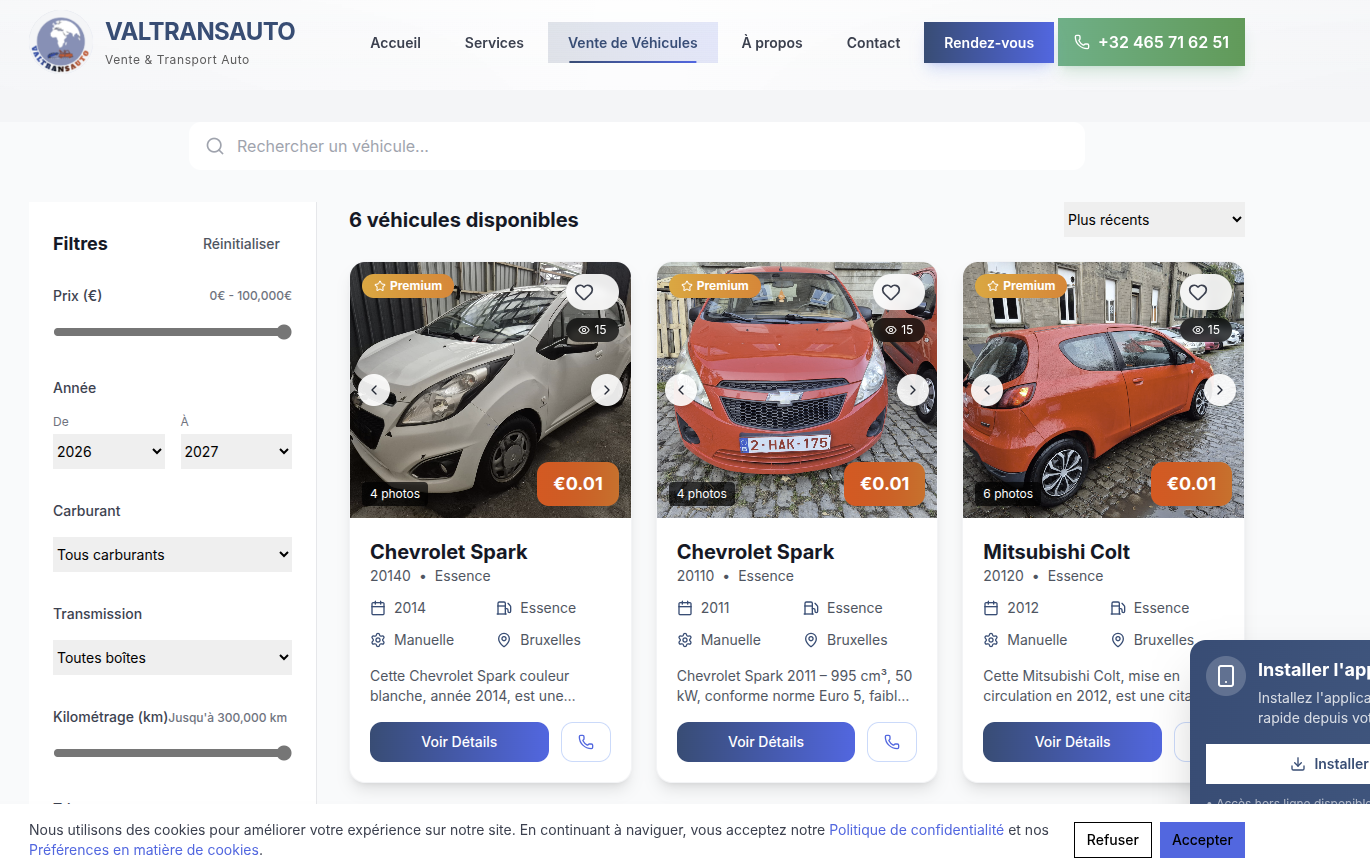The image size is (1370, 864).
Task: Click Premium badge on red Chevrolet Spark
Action: 714,286
